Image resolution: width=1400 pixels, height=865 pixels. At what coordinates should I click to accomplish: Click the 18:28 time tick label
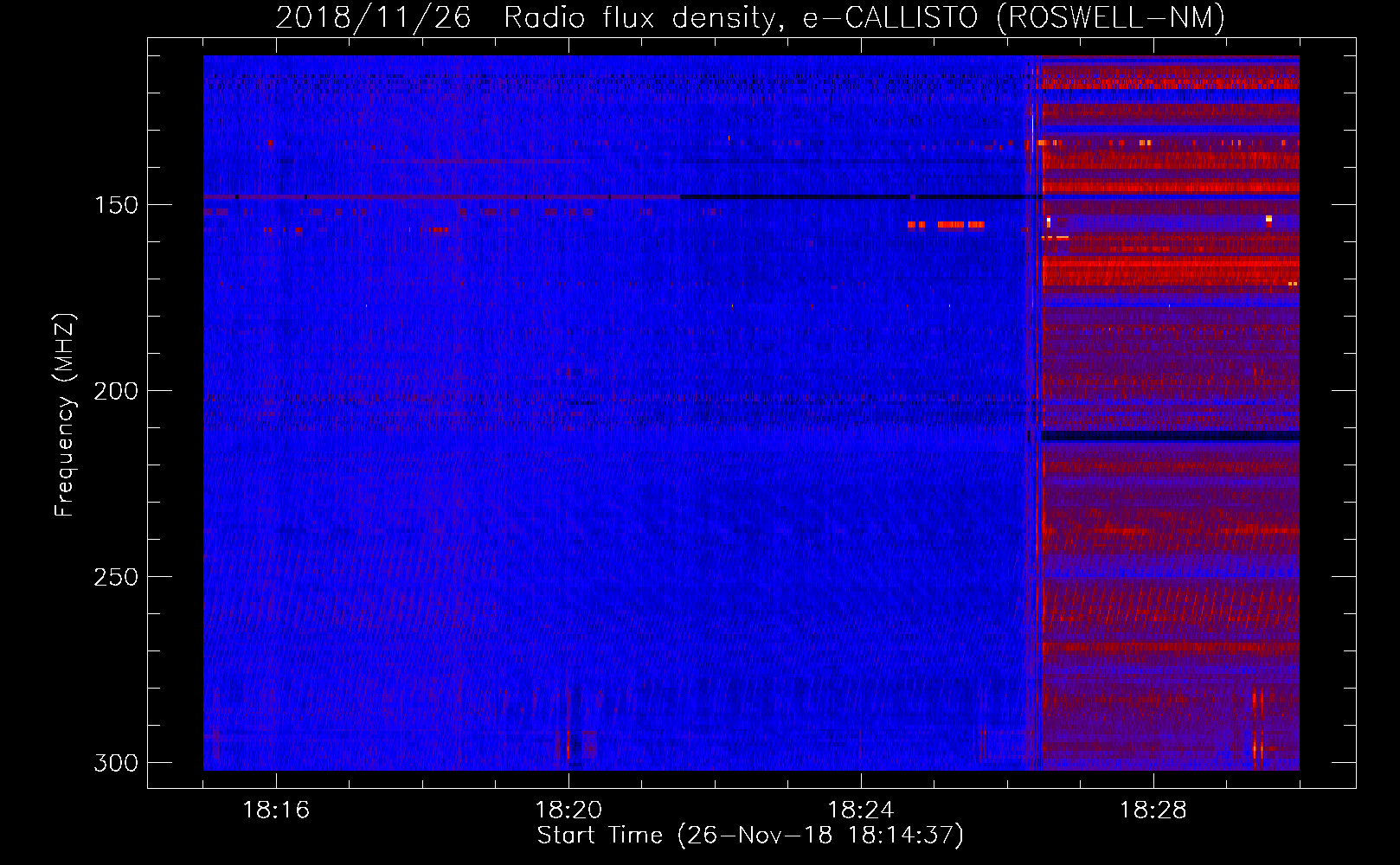tap(1153, 811)
